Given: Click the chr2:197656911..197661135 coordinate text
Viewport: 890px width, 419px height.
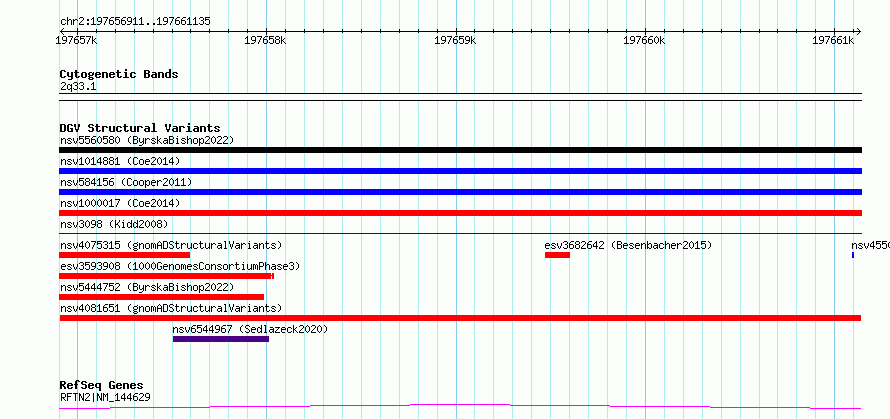Looking at the screenshot, I should tap(135, 22).
